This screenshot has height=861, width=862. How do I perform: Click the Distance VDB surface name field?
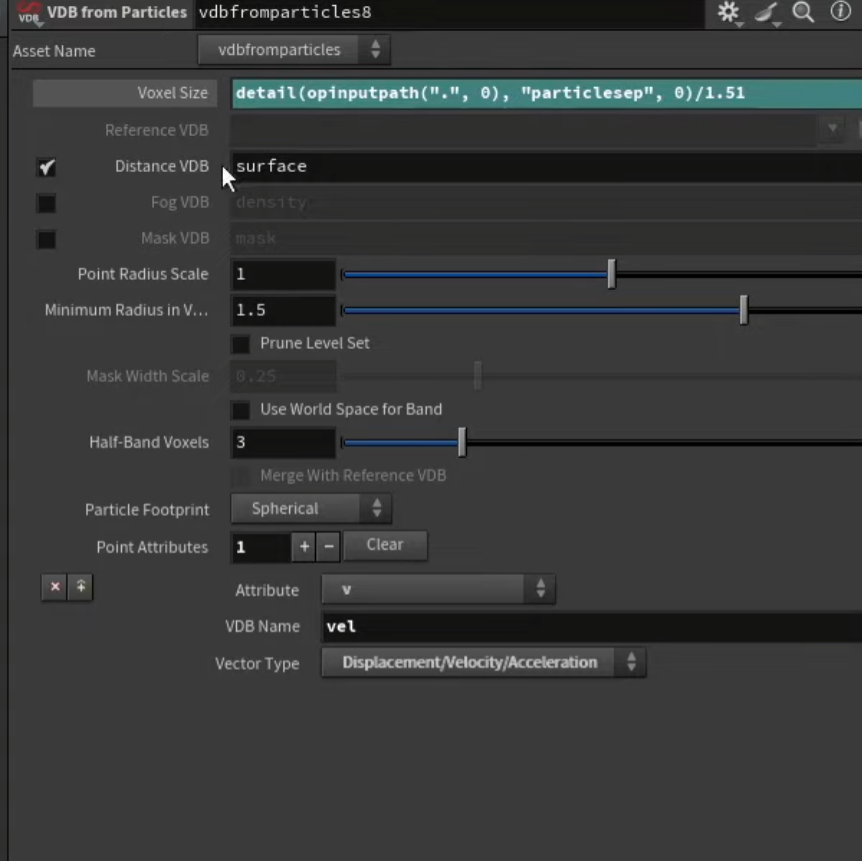point(546,167)
